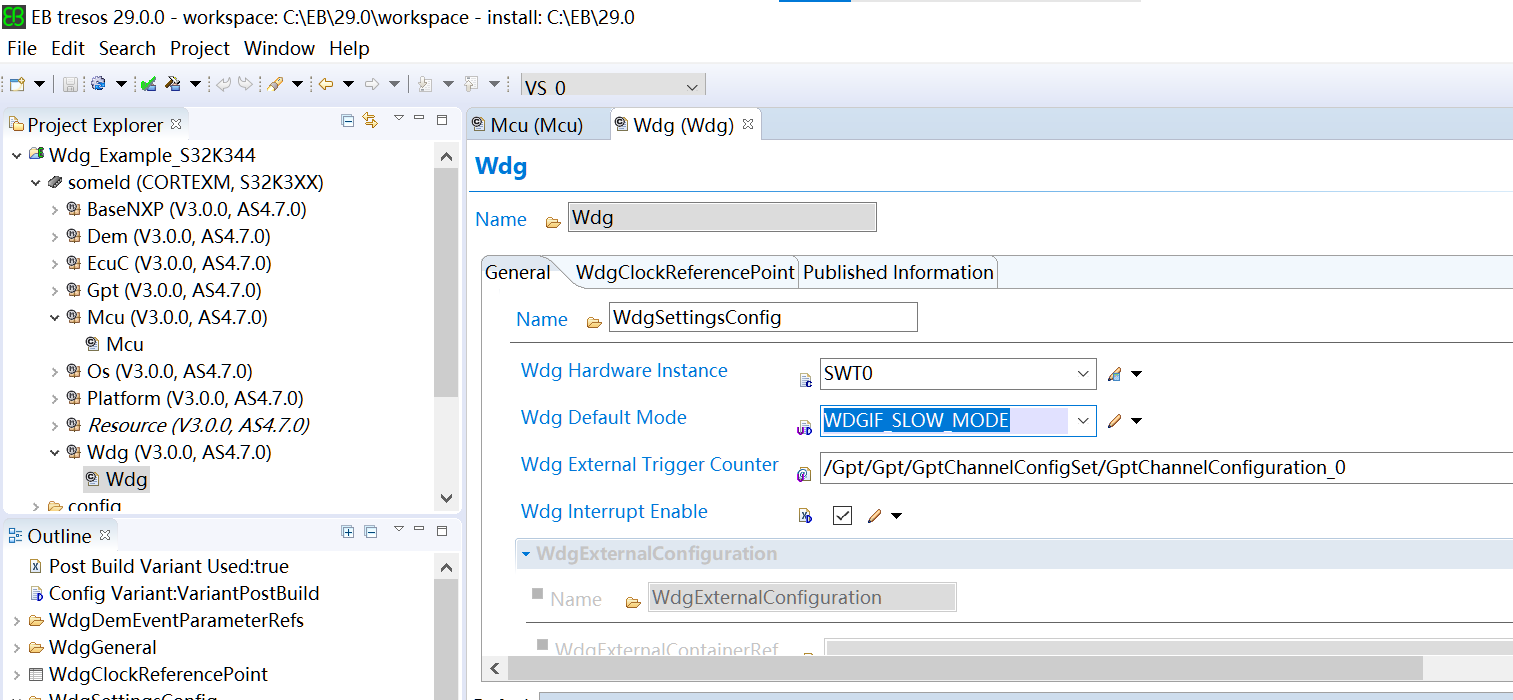Click the Name input field showing WdgSettingsConfig
Image resolution: width=1513 pixels, height=700 pixels.
pos(762,317)
